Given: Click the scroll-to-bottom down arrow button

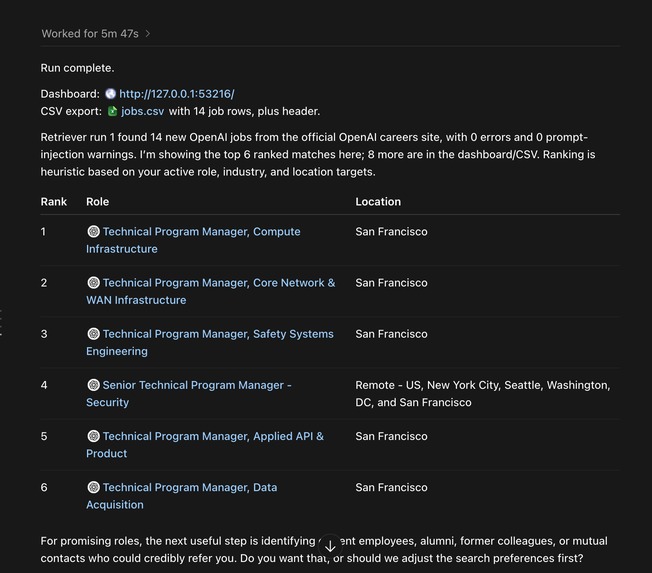Looking at the screenshot, I should (x=330, y=546).
